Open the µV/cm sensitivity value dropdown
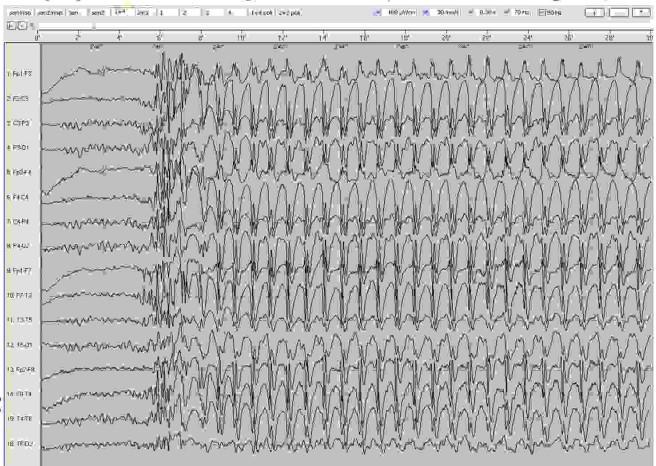 pos(400,9)
